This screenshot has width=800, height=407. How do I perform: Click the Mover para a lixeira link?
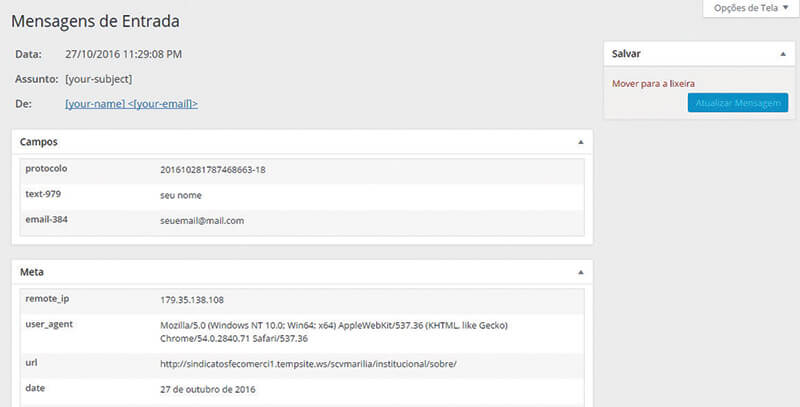pos(653,83)
